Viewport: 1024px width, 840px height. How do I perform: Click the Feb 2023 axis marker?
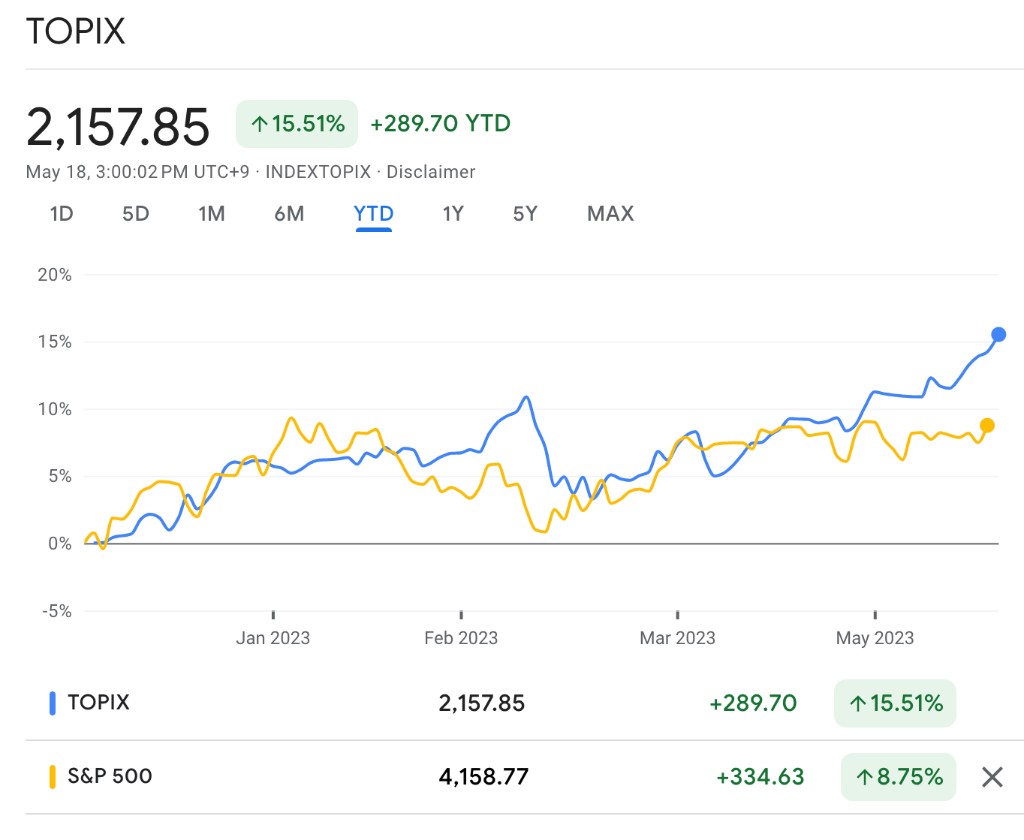tap(461, 638)
